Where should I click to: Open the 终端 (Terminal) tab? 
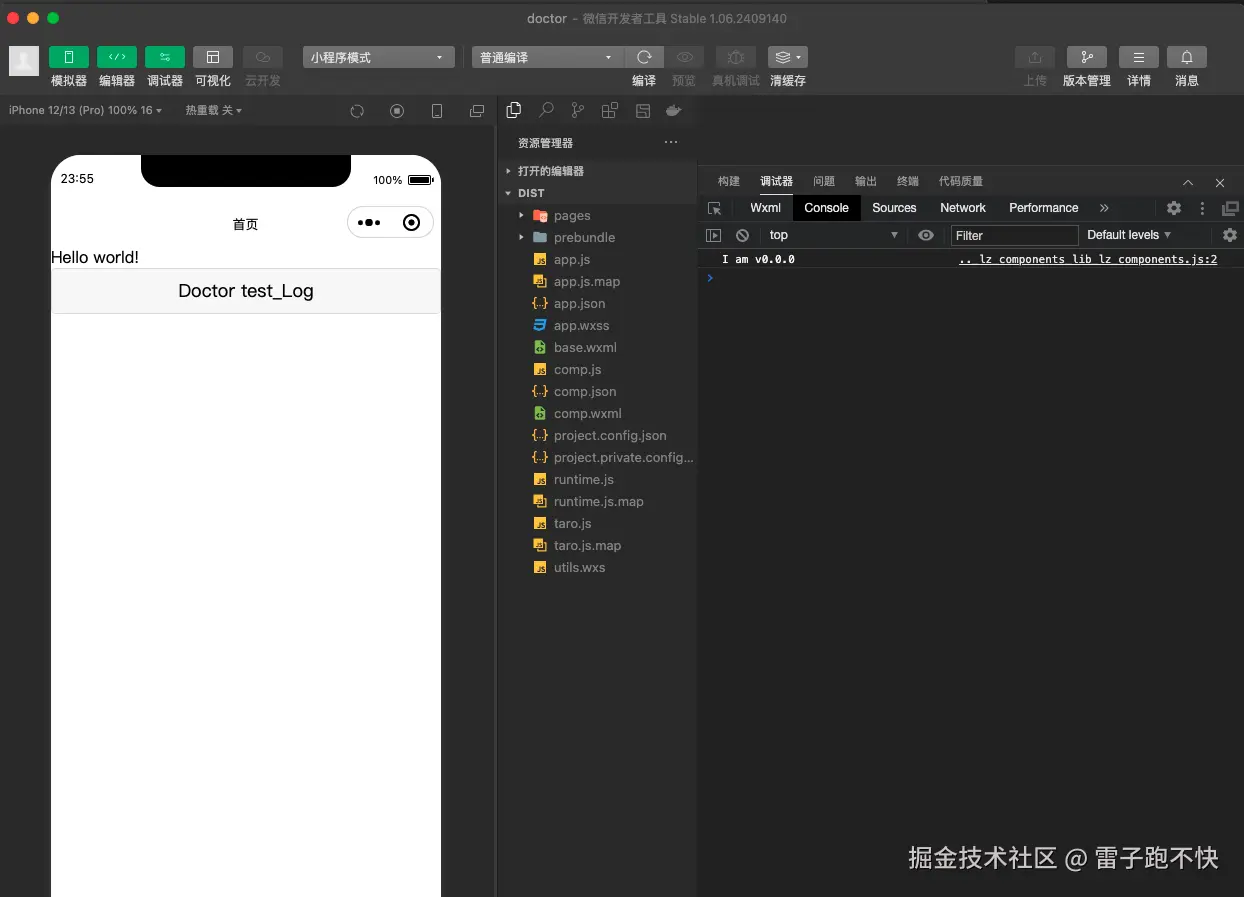[x=906, y=181]
